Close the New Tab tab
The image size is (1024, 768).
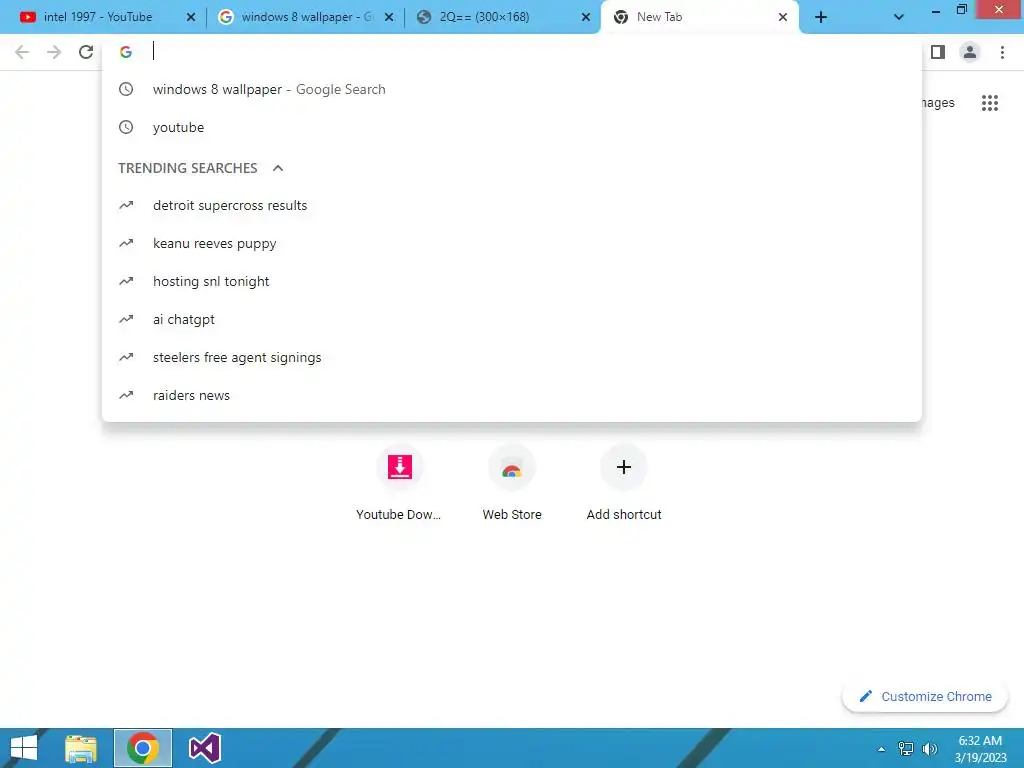pyautogui.click(x=782, y=18)
